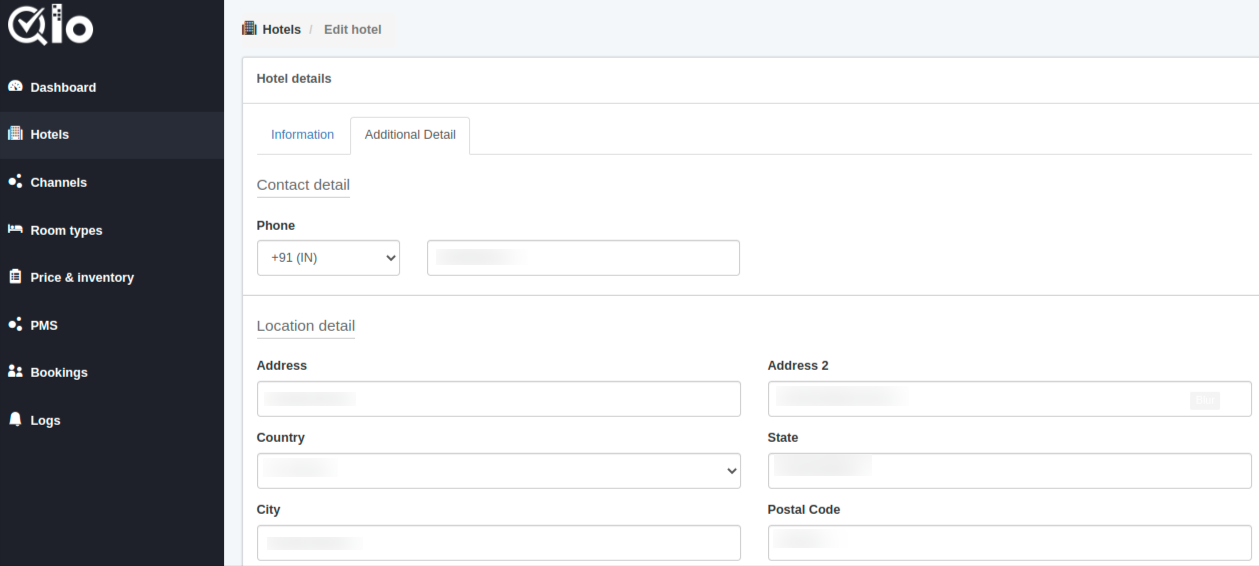Expand the Country dropdown
Screen dimensions: 1259x566
(499, 471)
